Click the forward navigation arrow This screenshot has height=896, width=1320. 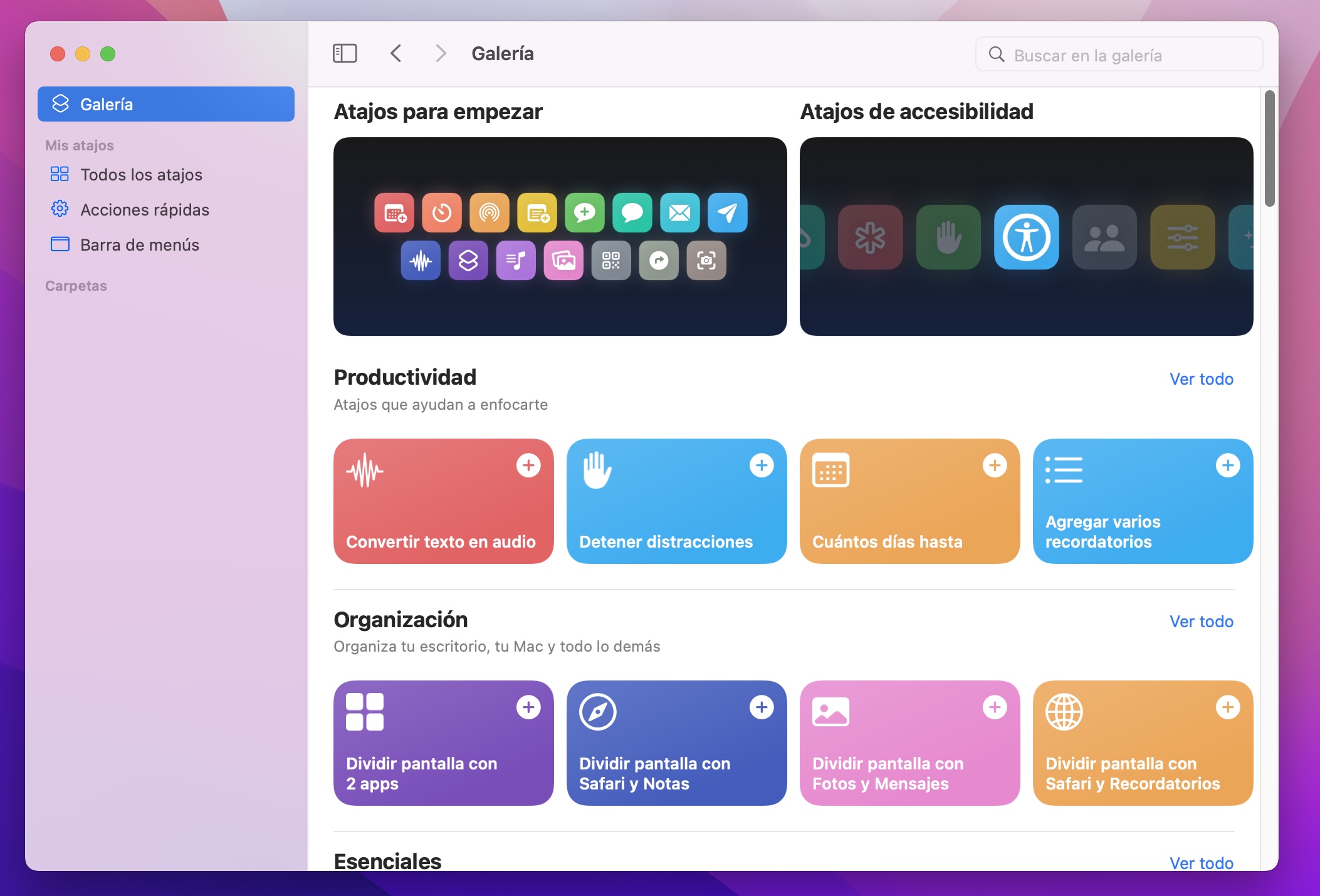(441, 53)
